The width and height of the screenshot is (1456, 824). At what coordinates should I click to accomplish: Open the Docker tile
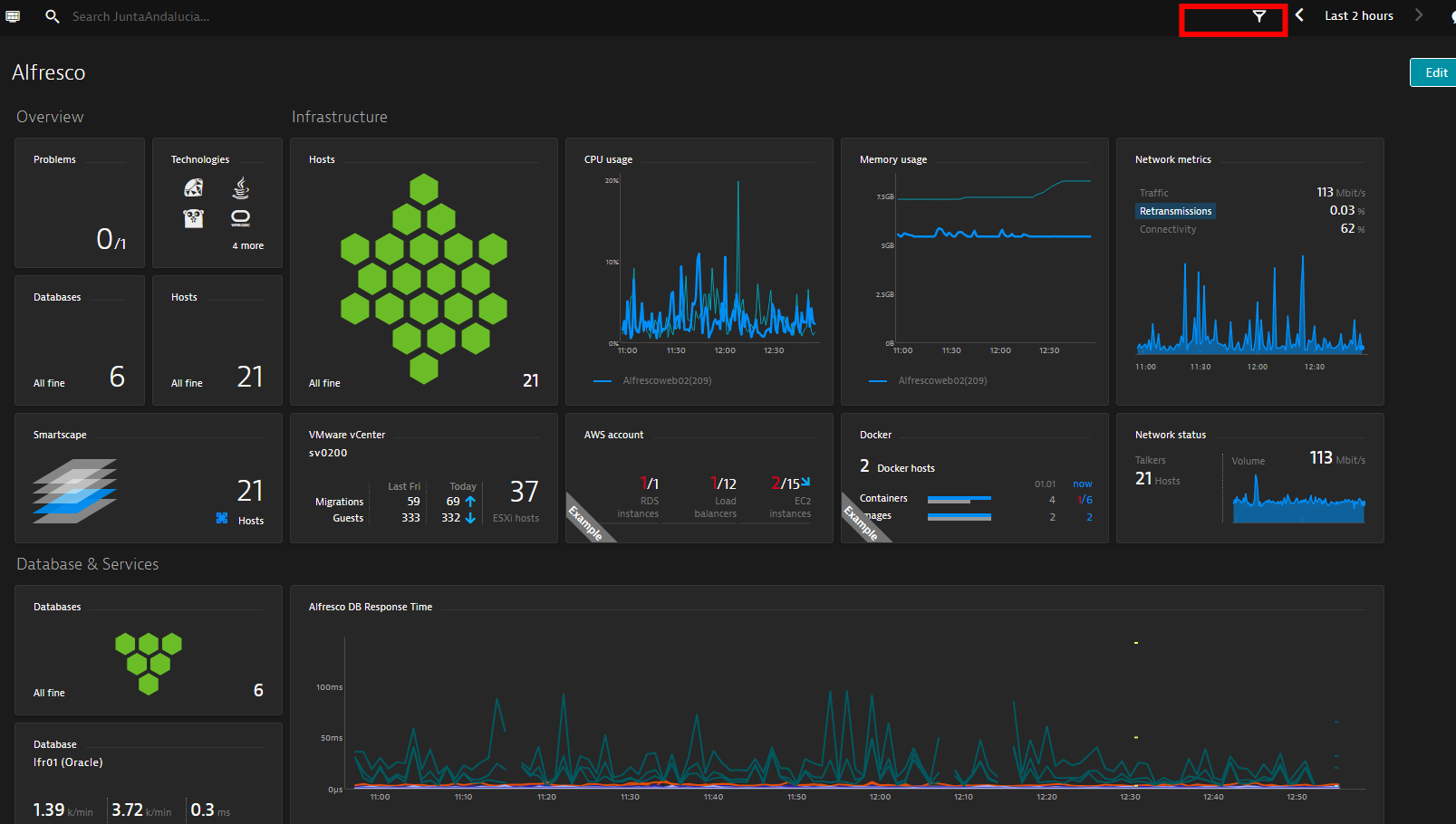click(x=974, y=478)
